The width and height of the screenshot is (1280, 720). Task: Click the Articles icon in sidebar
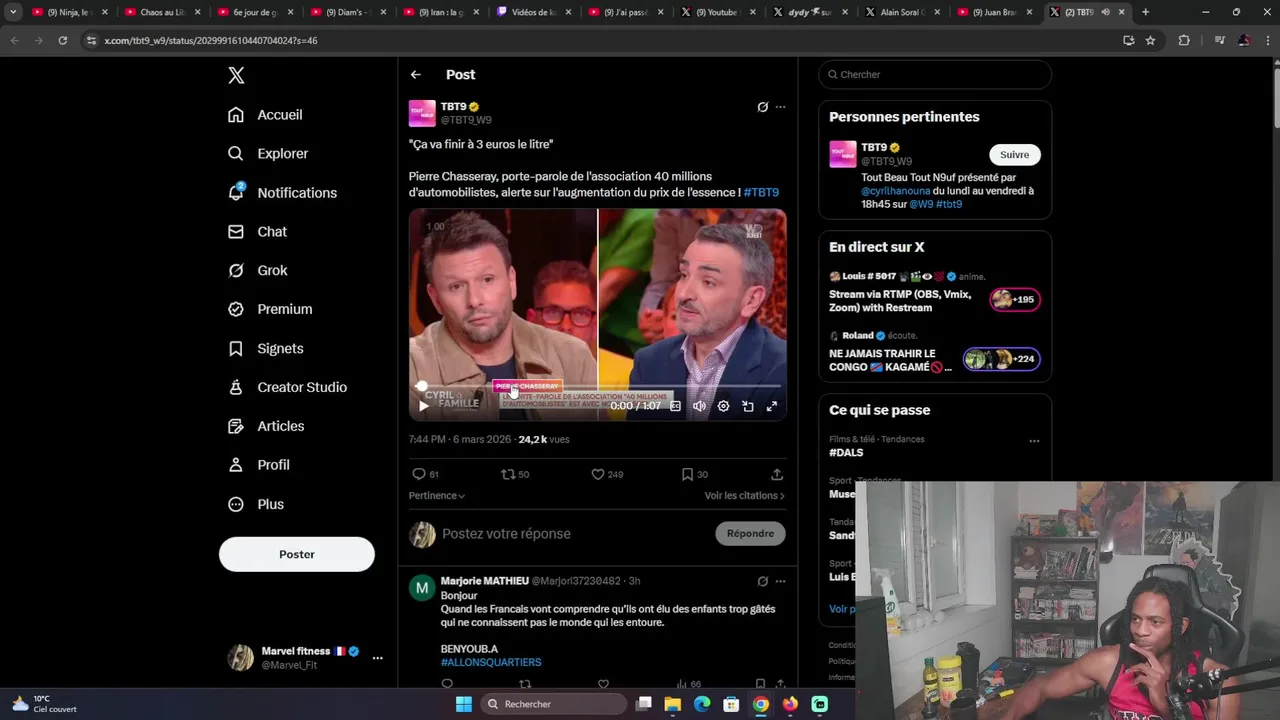[x=236, y=427]
